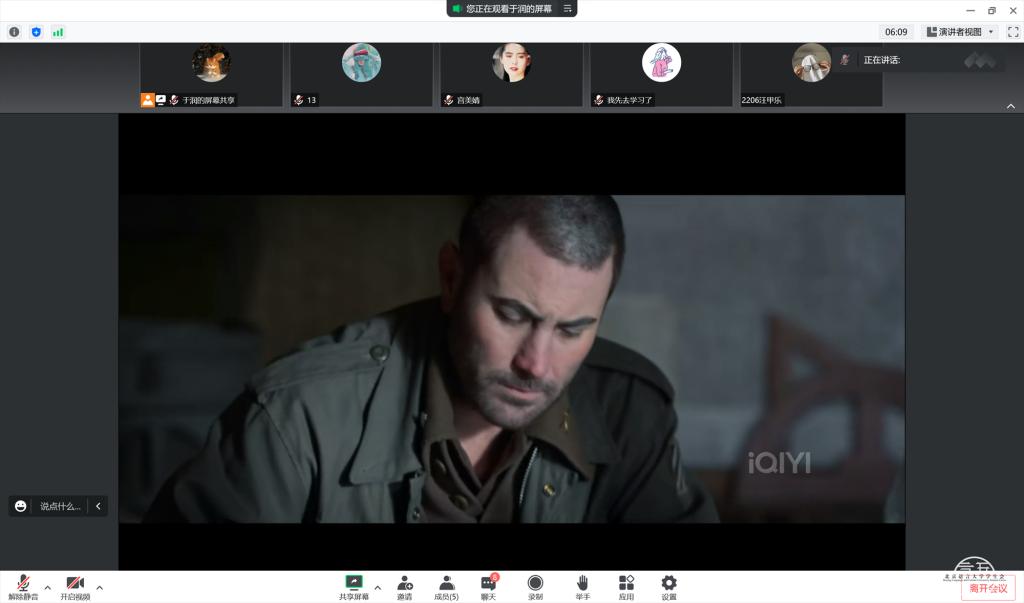Click the meeting info icon
The width and height of the screenshot is (1024, 603).
14,32
